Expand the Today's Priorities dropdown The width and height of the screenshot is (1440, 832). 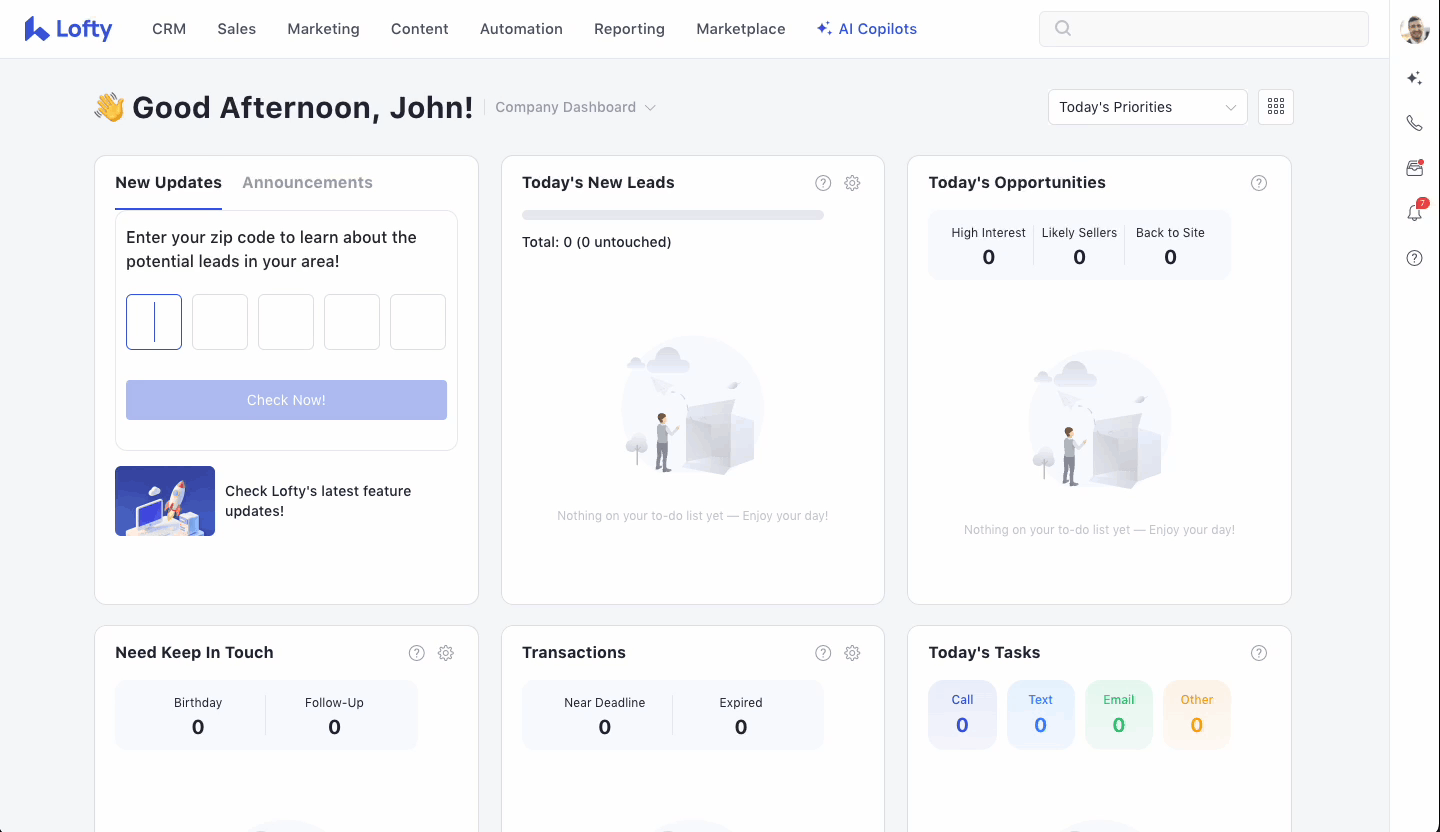click(1147, 107)
